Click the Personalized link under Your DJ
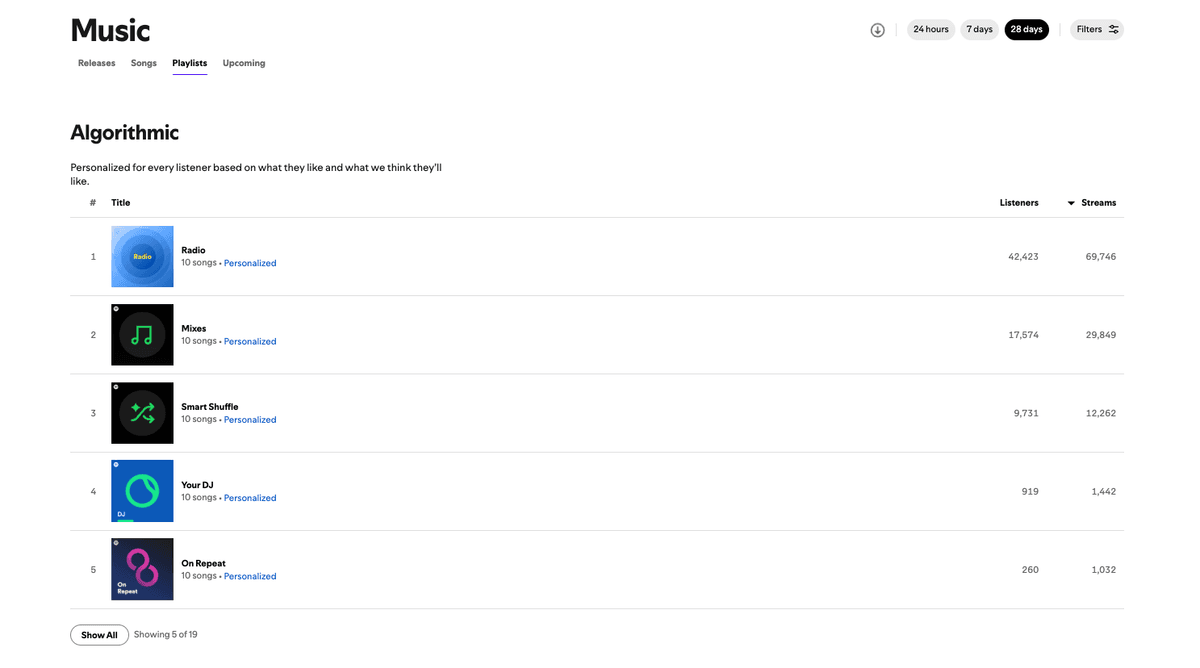Image resolution: width=1200 pixels, height=668 pixels. pos(250,498)
